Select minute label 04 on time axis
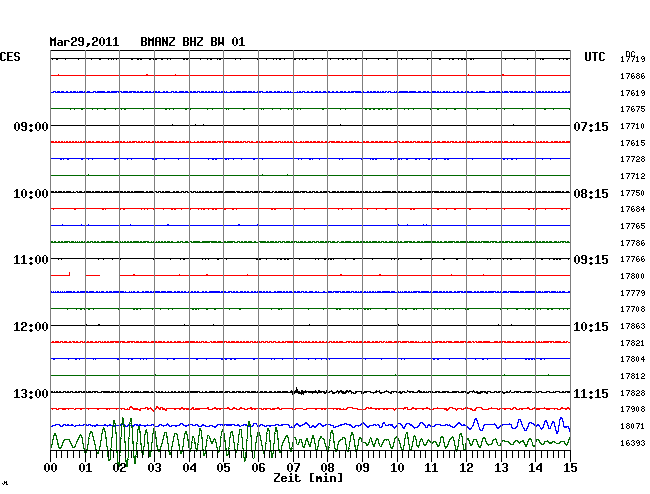 pyautogui.click(x=189, y=468)
